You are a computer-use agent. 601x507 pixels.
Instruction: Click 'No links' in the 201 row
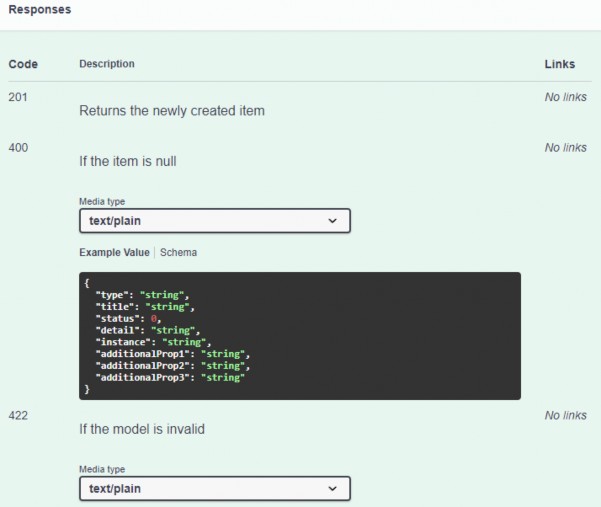(566, 97)
